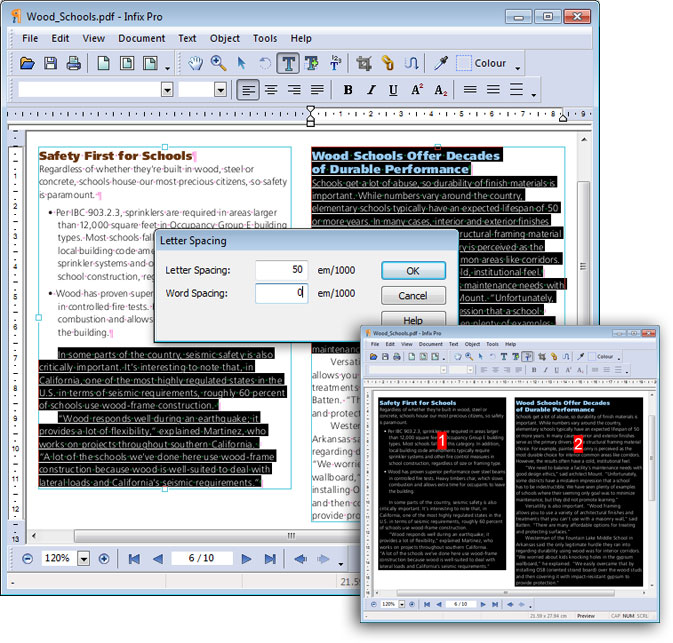Viewport: 673px width, 643px height.
Task: Click Cancel in Letter Spacing dialog
Action: [413, 296]
